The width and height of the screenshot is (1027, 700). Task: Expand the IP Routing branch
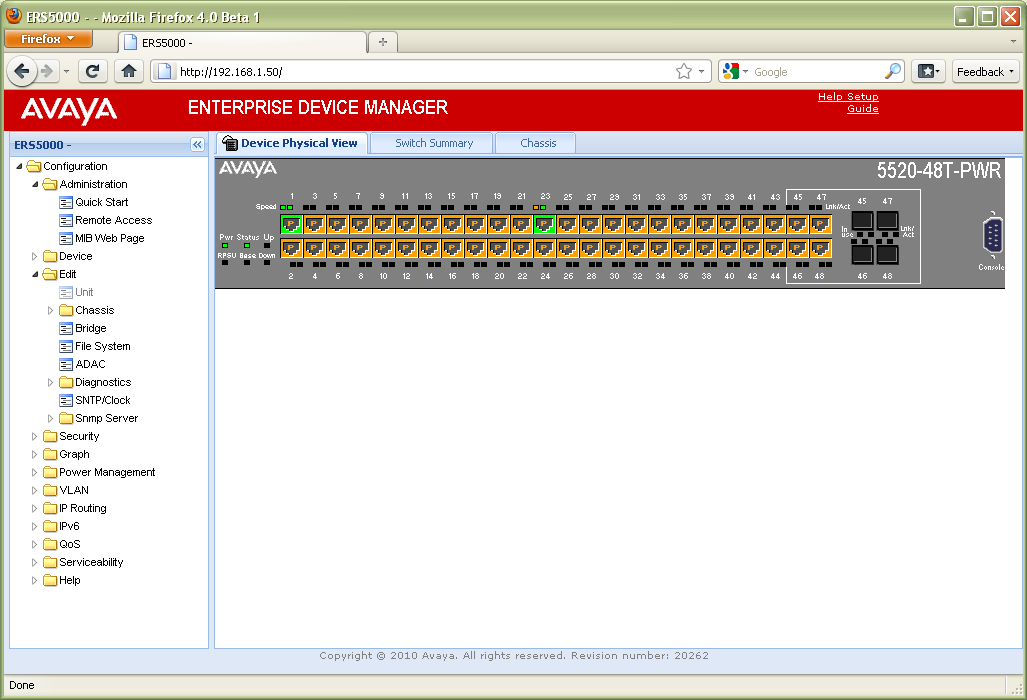[34, 508]
